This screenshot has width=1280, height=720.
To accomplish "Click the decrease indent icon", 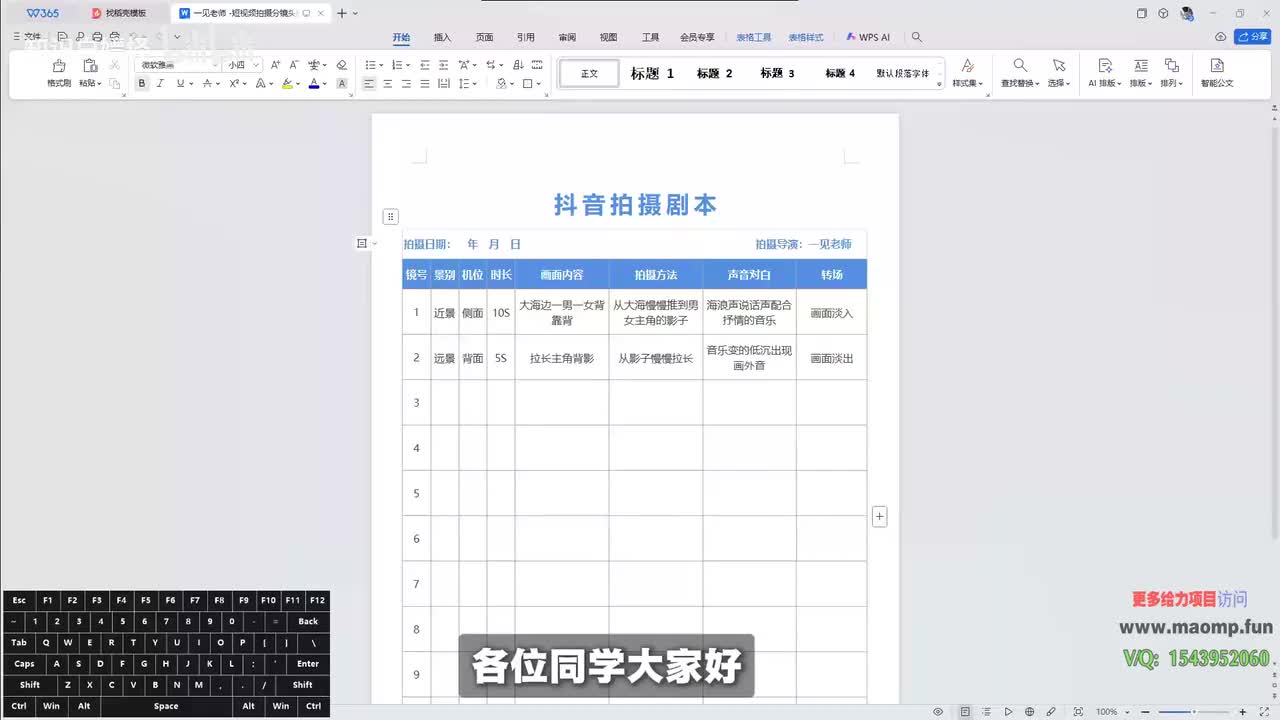I will (x=425, y=65).
